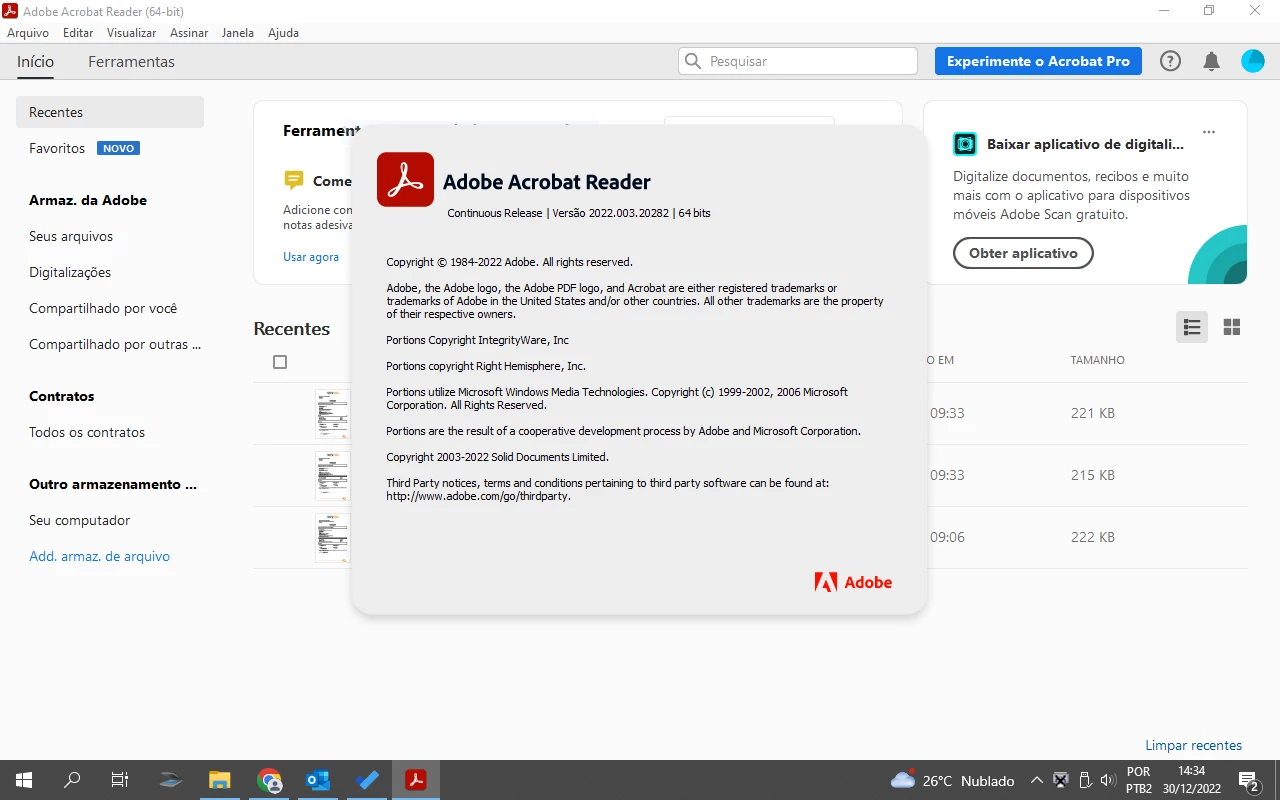Tick the select-all checkbox in Recentes
The image size is (1280, 800).
(x=280, y=362)
